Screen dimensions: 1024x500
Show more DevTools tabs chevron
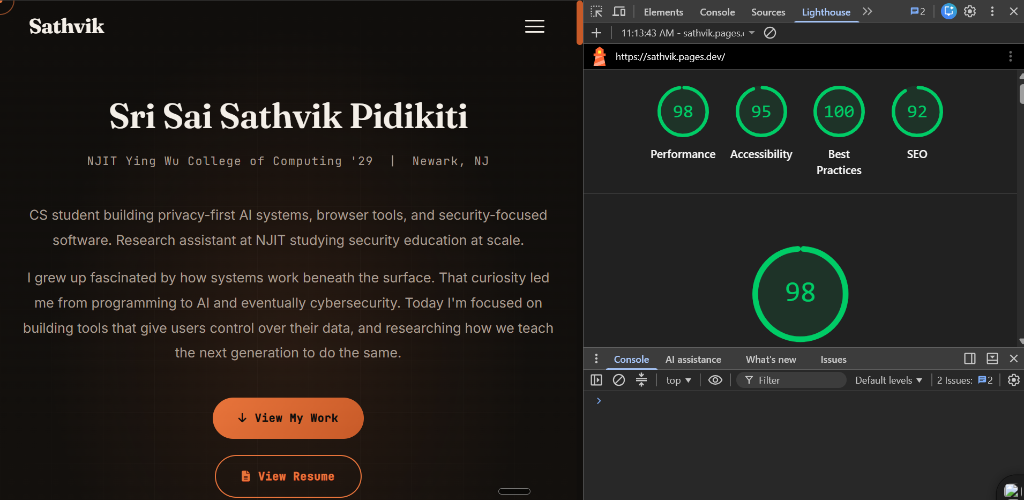[867, 12]
